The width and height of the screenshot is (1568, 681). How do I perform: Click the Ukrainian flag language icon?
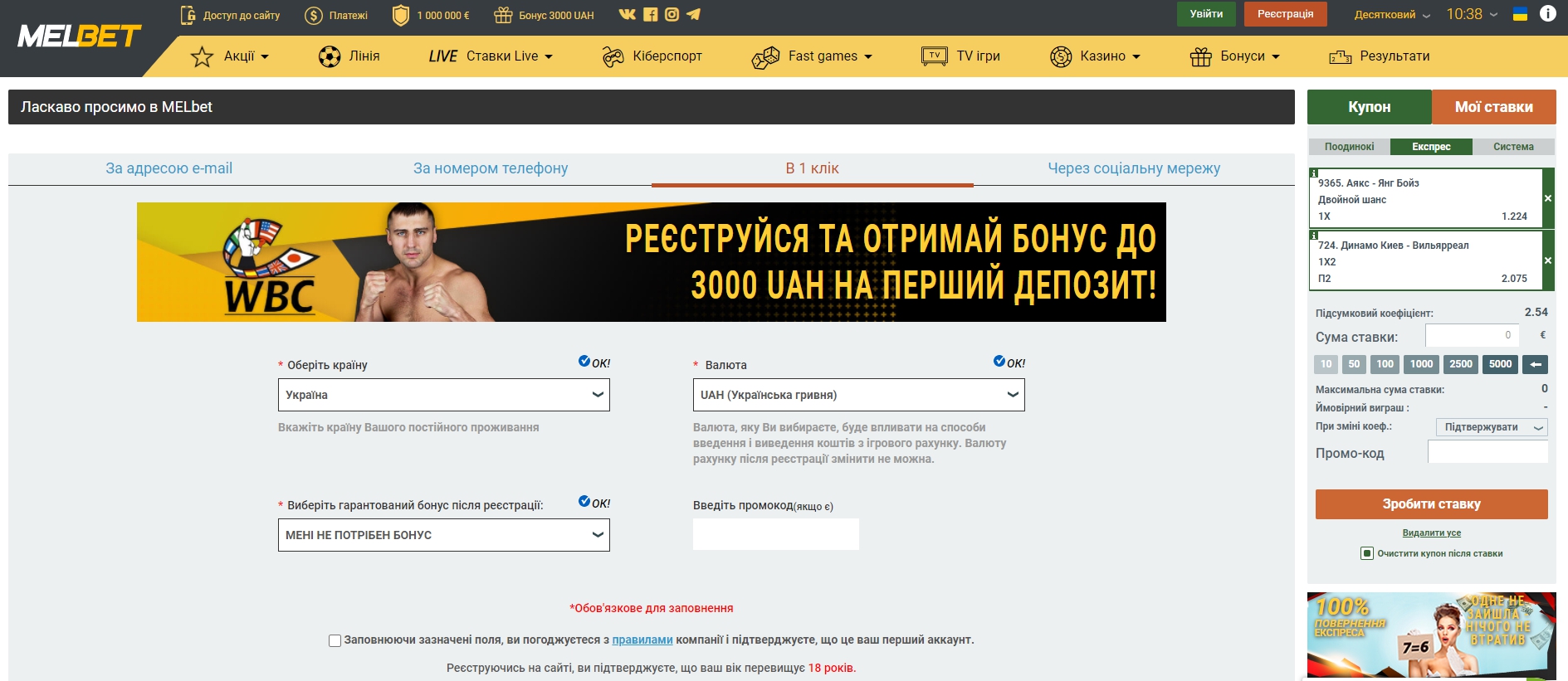1521,14
